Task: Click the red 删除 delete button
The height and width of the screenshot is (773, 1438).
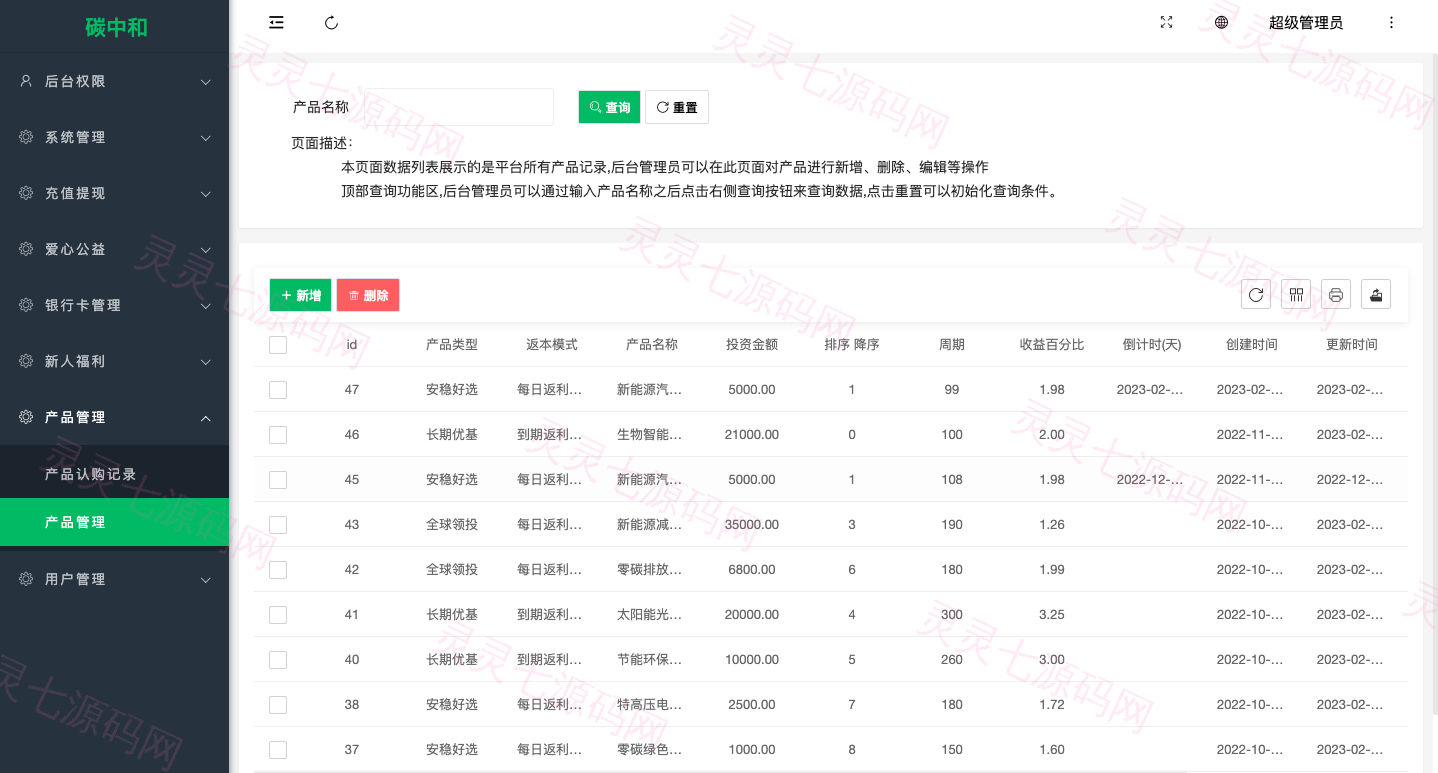Action: (x=368, y=295)
